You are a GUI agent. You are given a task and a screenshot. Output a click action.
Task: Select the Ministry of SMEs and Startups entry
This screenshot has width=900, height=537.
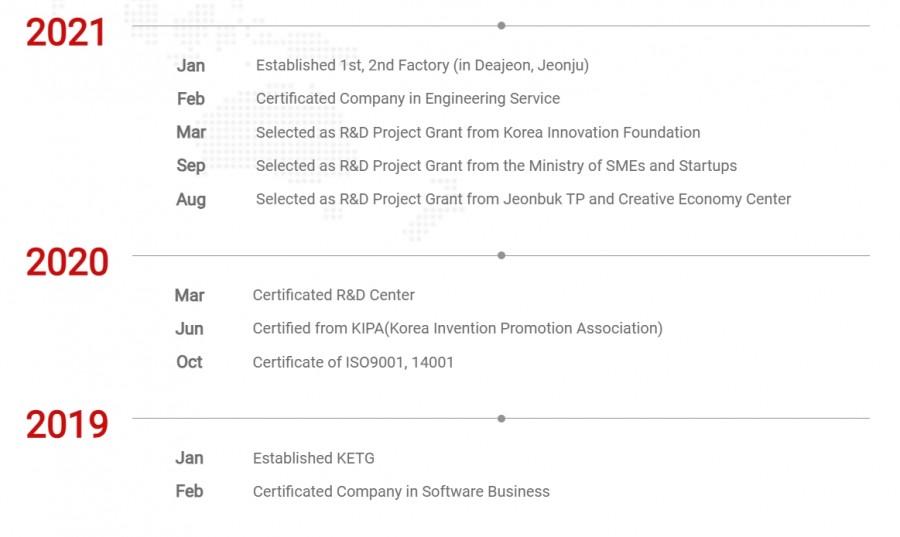click(496, 166)
